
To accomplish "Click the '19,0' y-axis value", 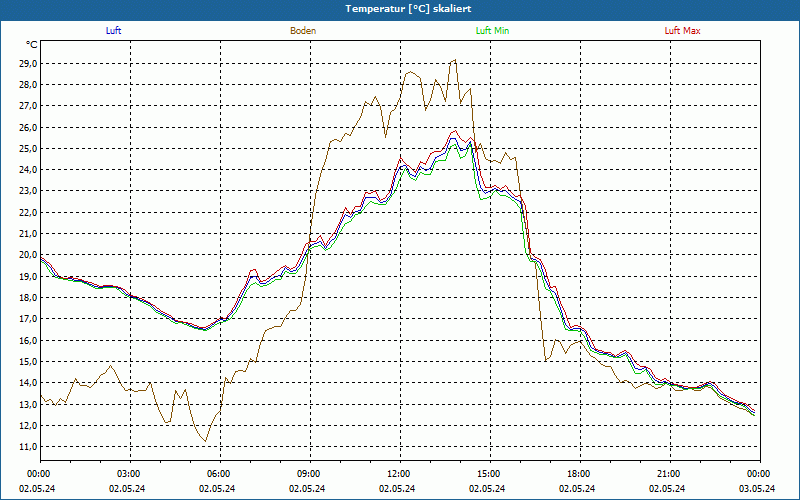I will [28, 277].
